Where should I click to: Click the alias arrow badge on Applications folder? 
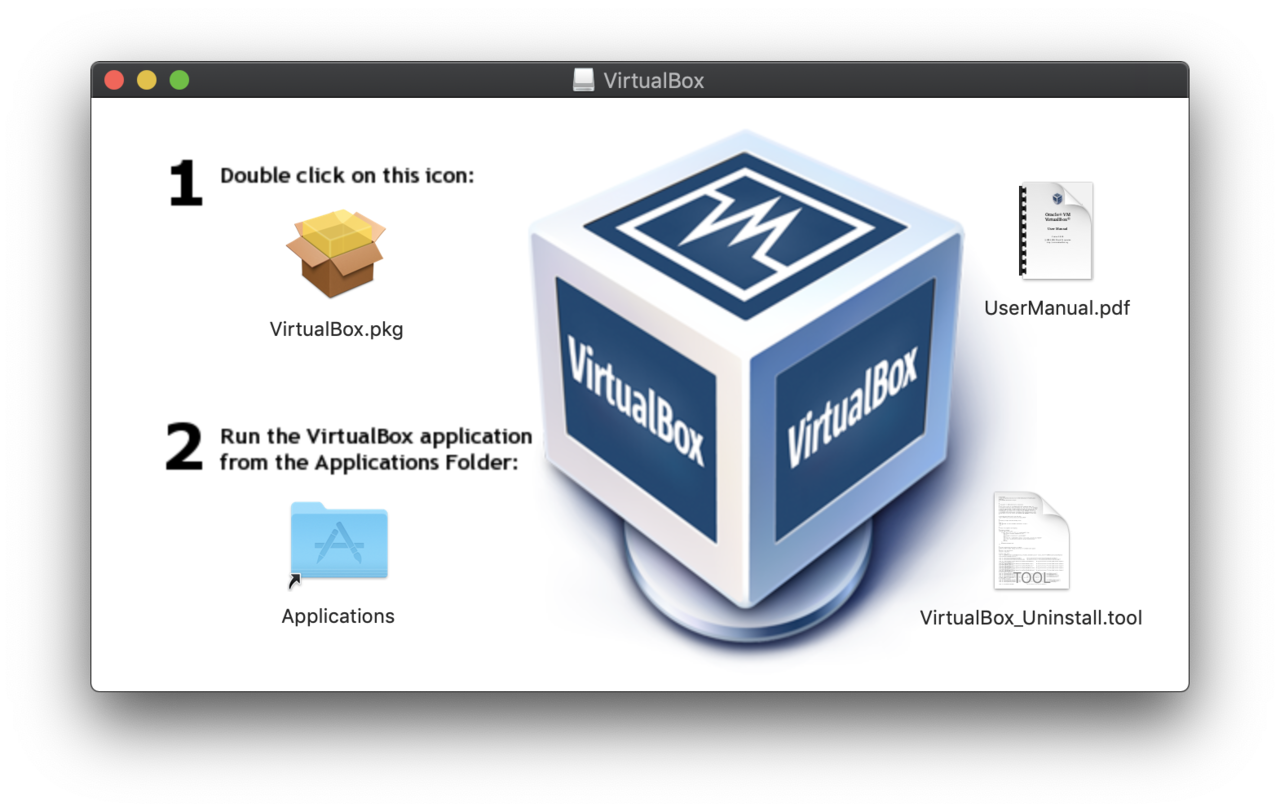[295, 580]
